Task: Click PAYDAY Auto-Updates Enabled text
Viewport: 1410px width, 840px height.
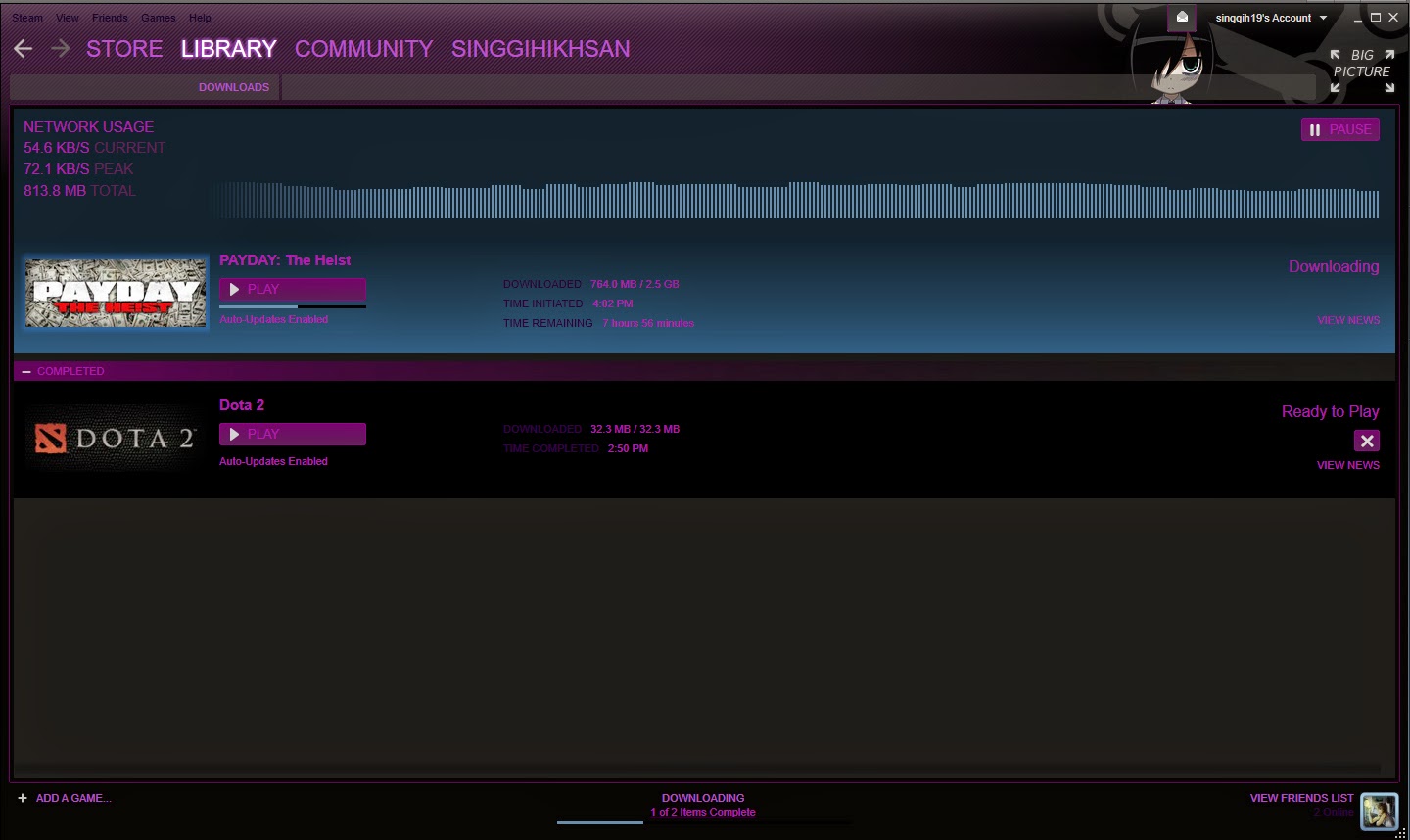Action: [x=273, y=319]
